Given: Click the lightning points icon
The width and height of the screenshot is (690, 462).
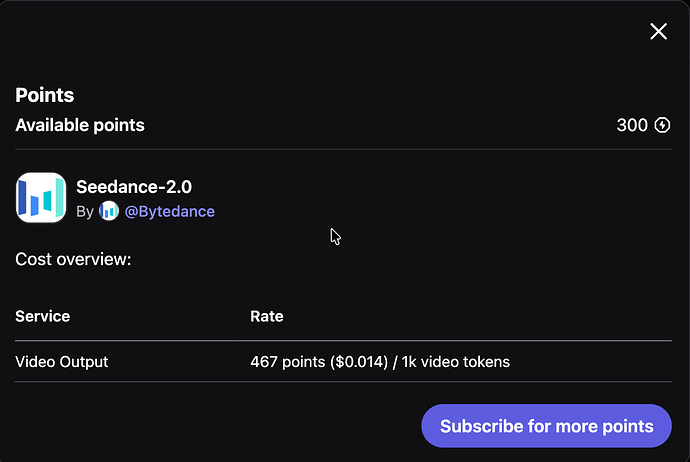Looking at the screenshot, I should coord(662,125).
